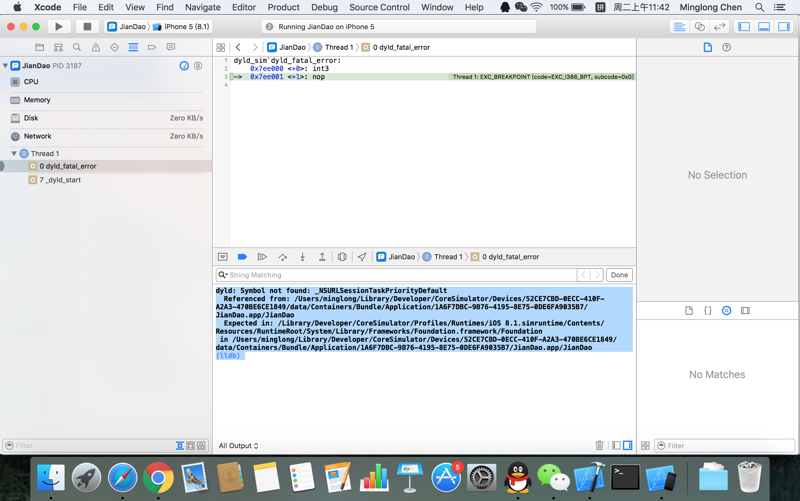
Task: Step into the current instruction
Action: point(303,257)
